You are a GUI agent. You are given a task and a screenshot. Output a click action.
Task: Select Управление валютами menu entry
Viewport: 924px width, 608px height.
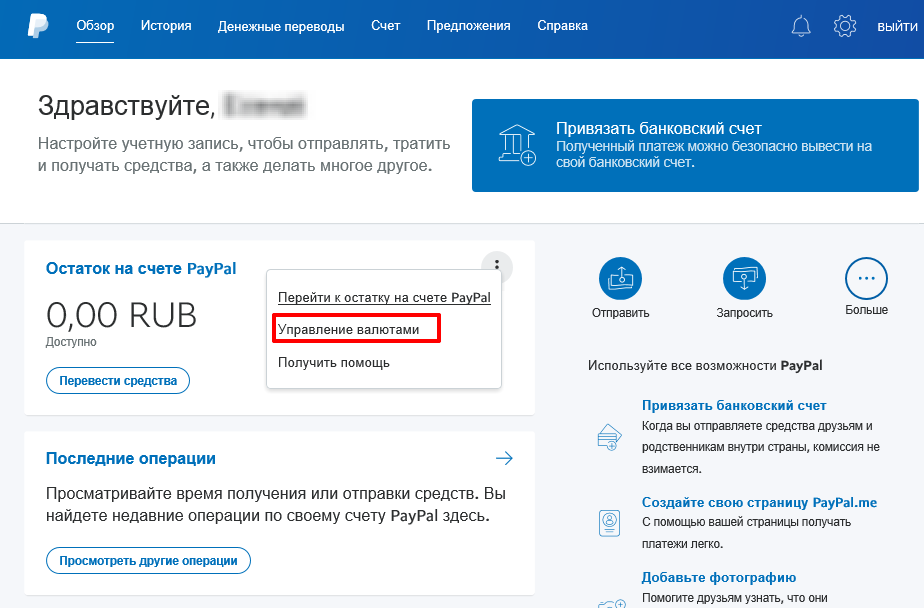[x=348, y=329]
